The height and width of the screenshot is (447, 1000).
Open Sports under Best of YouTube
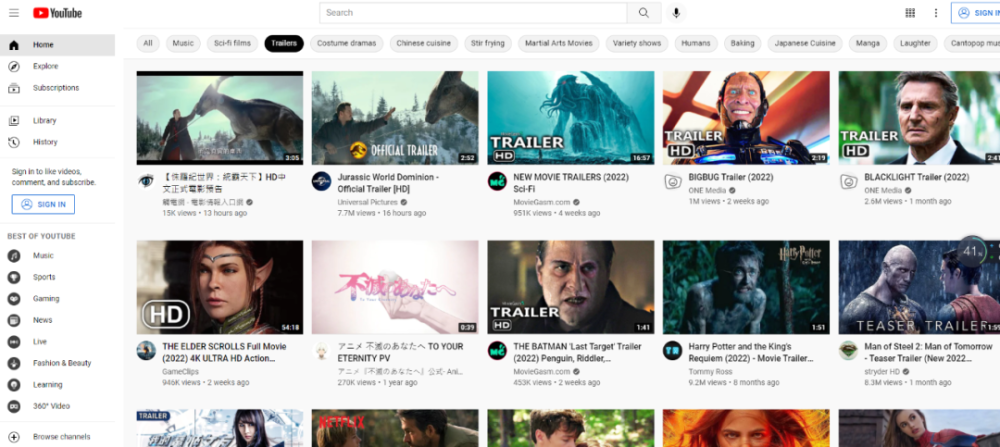pos(57,277)
